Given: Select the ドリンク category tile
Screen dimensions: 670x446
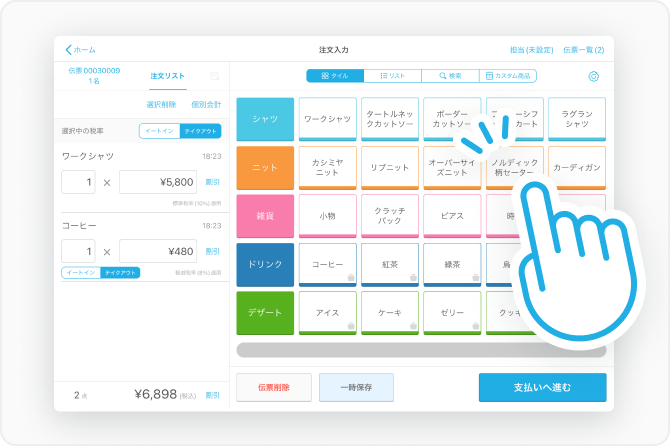Looking at the screenshot, I should [265, 264].
